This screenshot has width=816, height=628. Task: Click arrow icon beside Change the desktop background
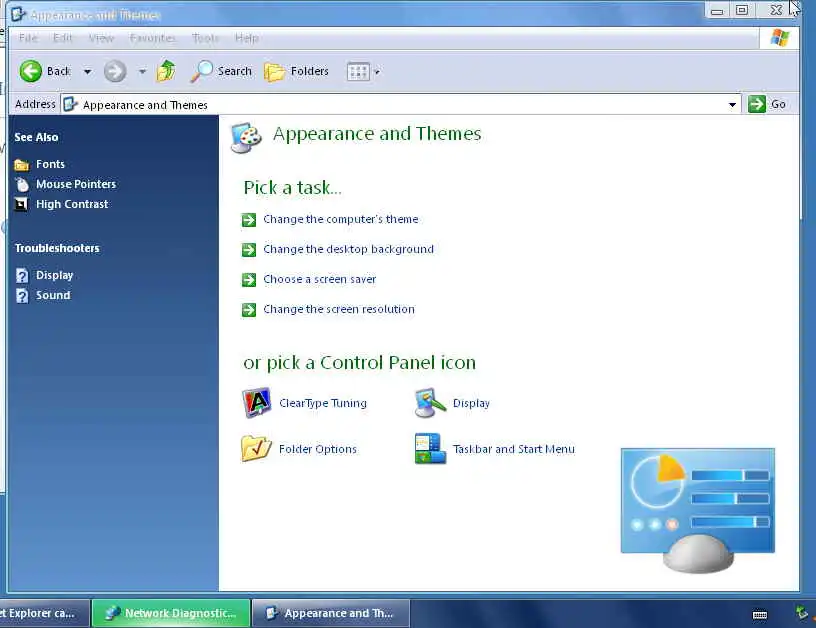coord(249,250)
